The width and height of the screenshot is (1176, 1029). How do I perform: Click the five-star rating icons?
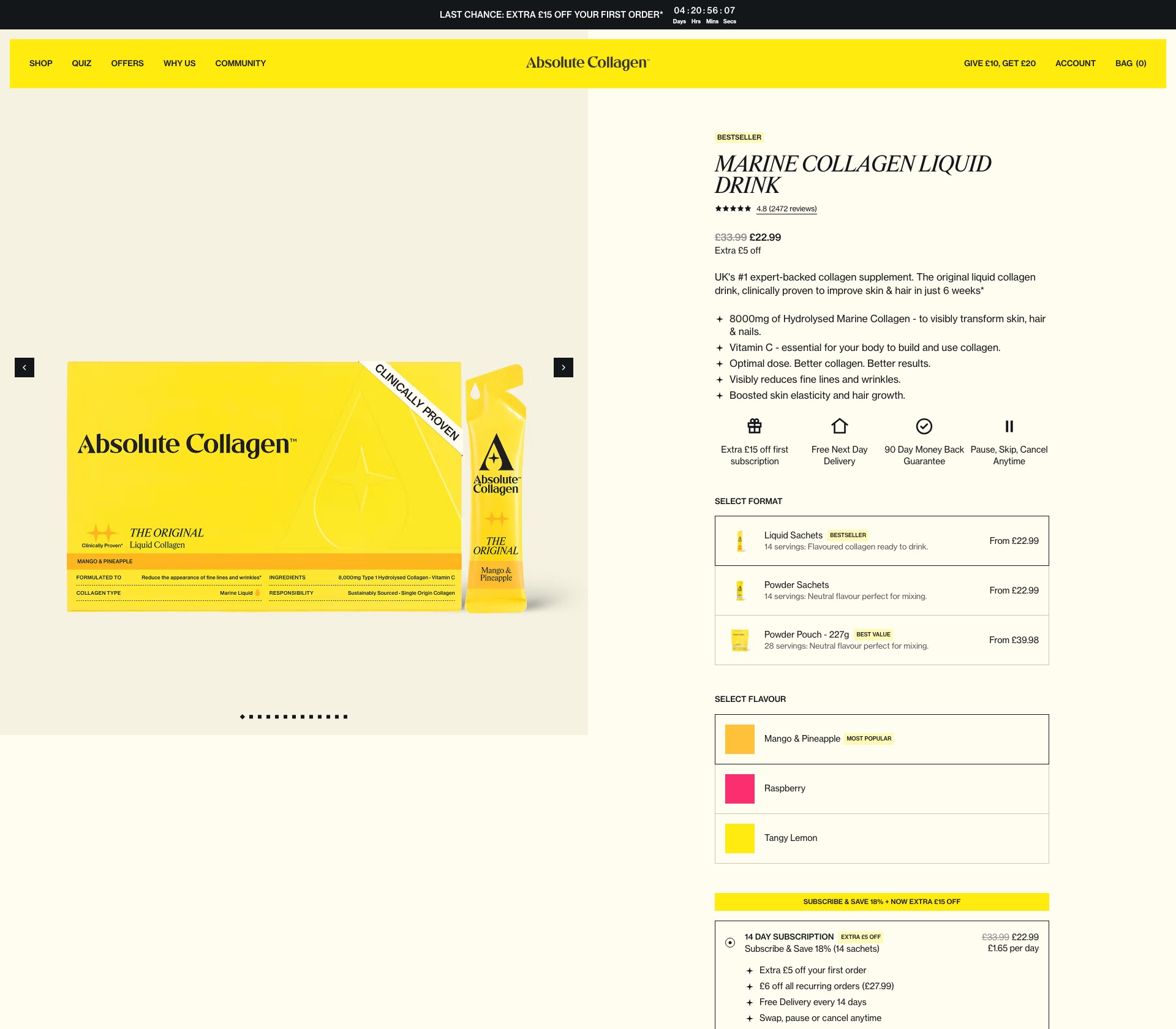733,209
